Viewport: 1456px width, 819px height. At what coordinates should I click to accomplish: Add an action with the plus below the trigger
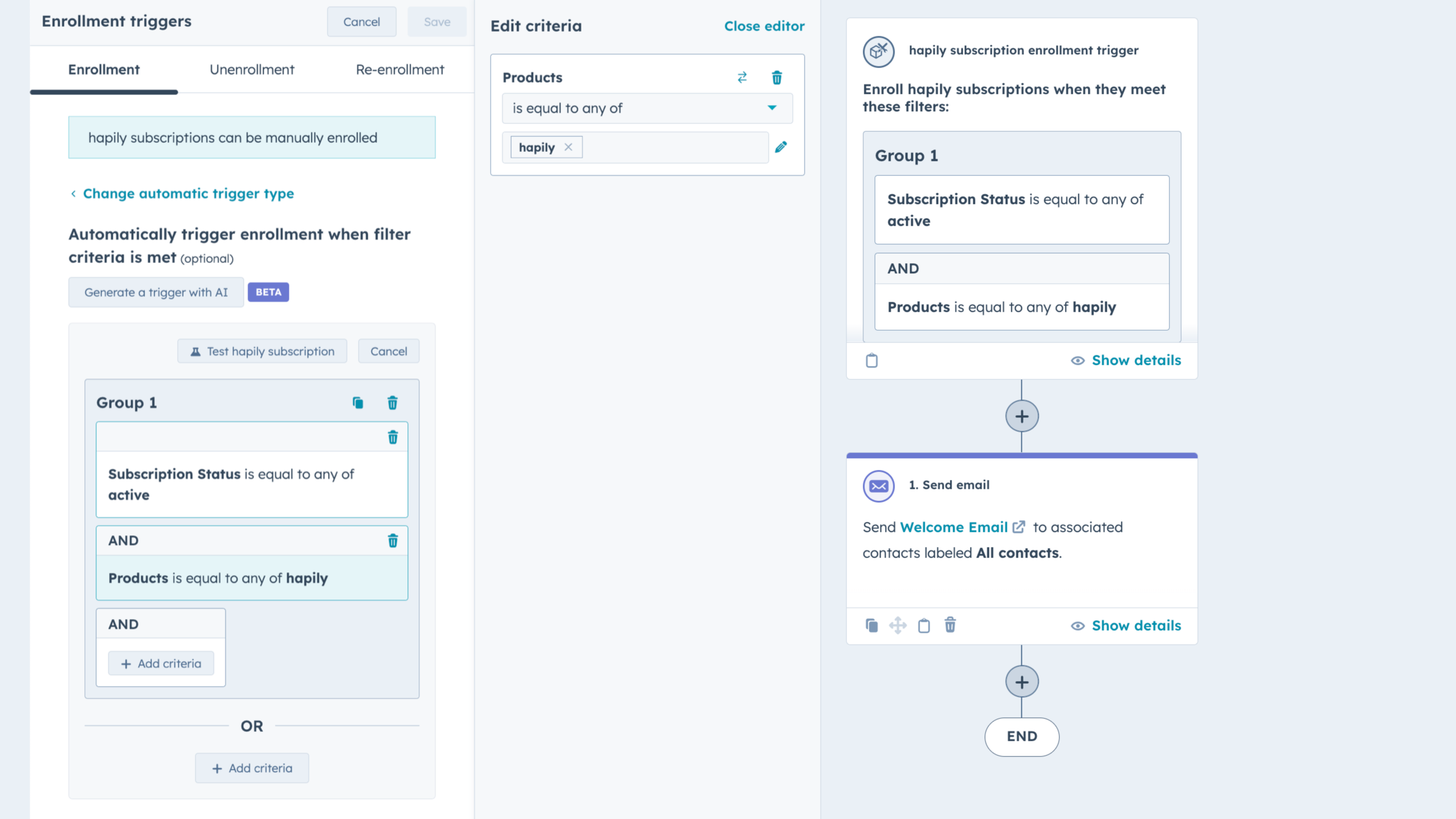(1021, 417)
